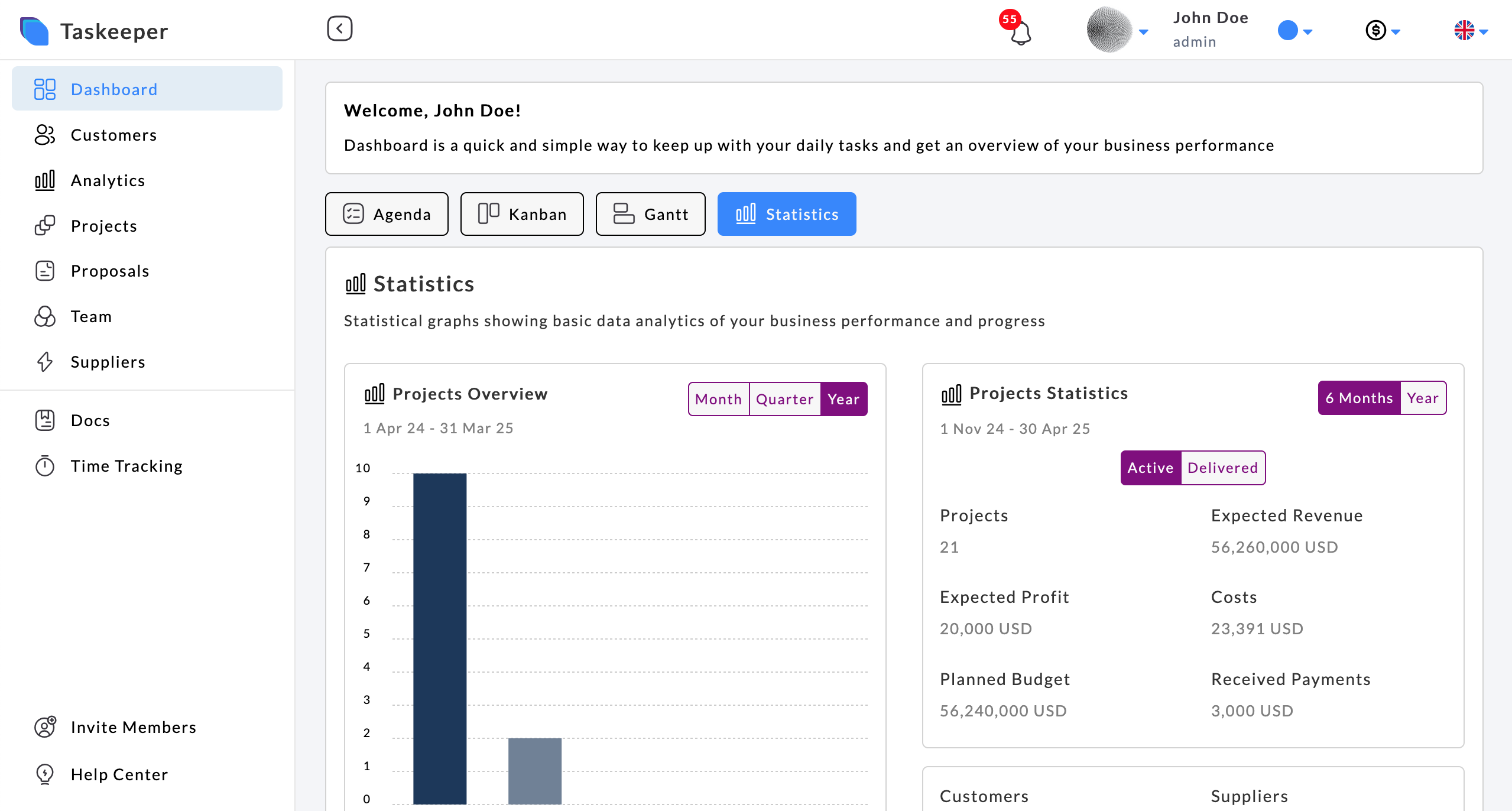Click the tall dark blue chart bar
The image size is (1512, 811).
coord(440,638)
